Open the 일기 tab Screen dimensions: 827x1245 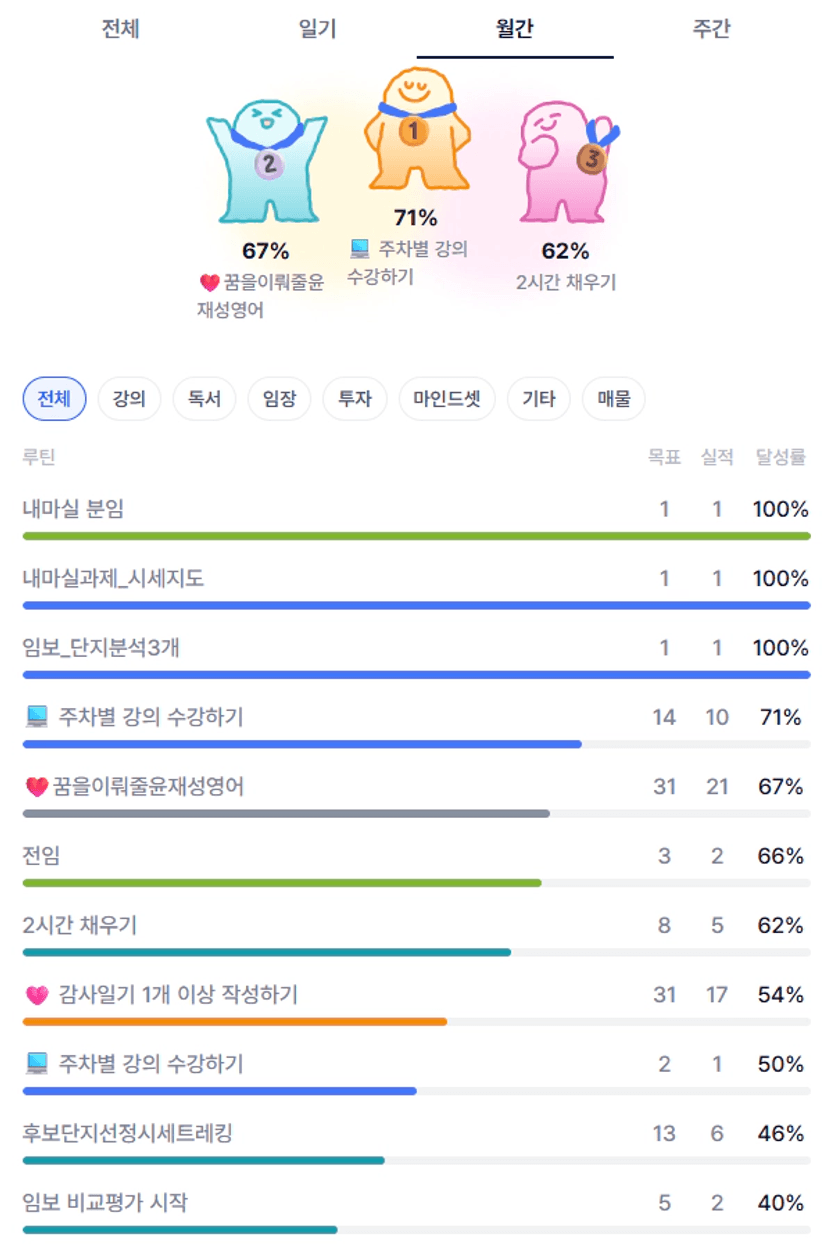317,29
